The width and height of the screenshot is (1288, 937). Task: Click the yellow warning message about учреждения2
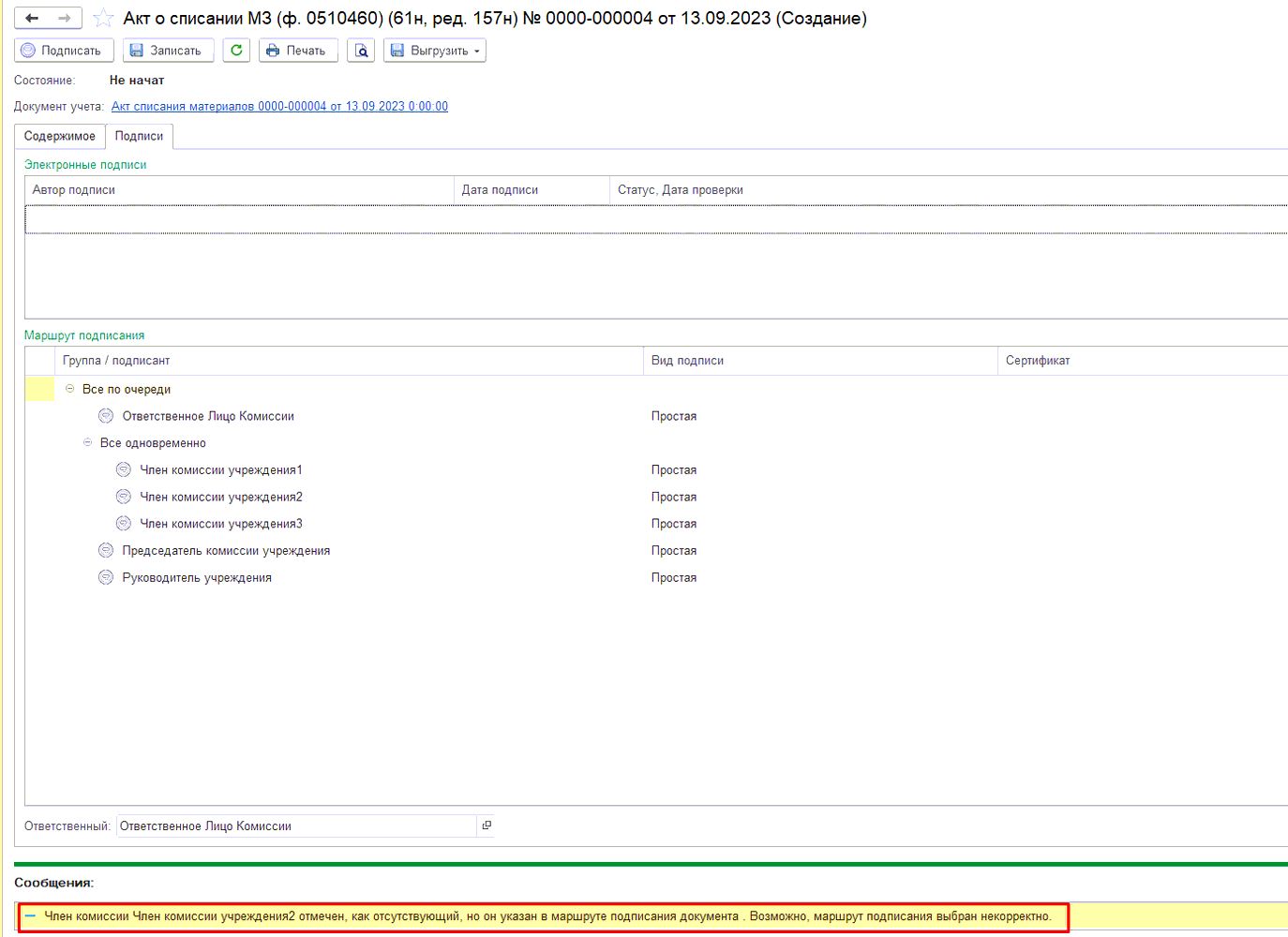(x=547, y=916)
